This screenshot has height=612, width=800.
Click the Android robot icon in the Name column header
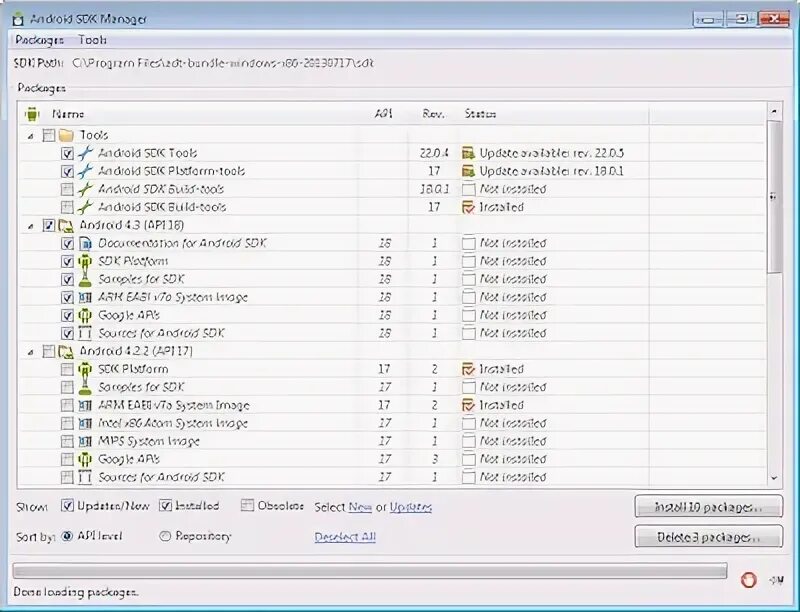tap(32, 114)
